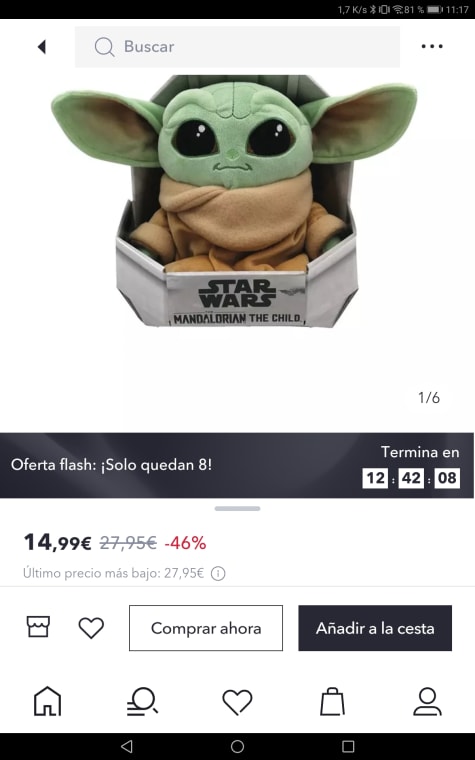Open the three-dot more options menu
The image size is (475, 760).
click(x=432, y=47)
